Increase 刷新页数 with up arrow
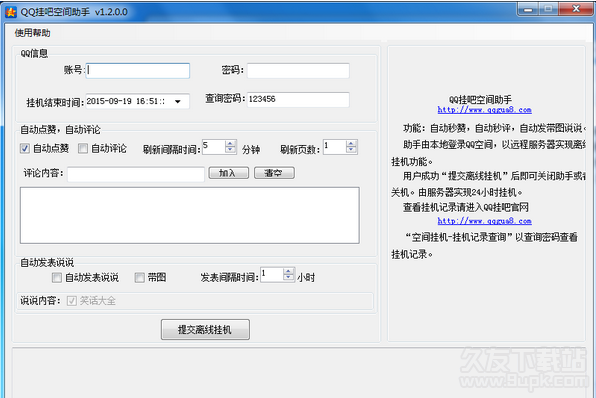This screenshot has width=596, height=398. tap(351, 144)
